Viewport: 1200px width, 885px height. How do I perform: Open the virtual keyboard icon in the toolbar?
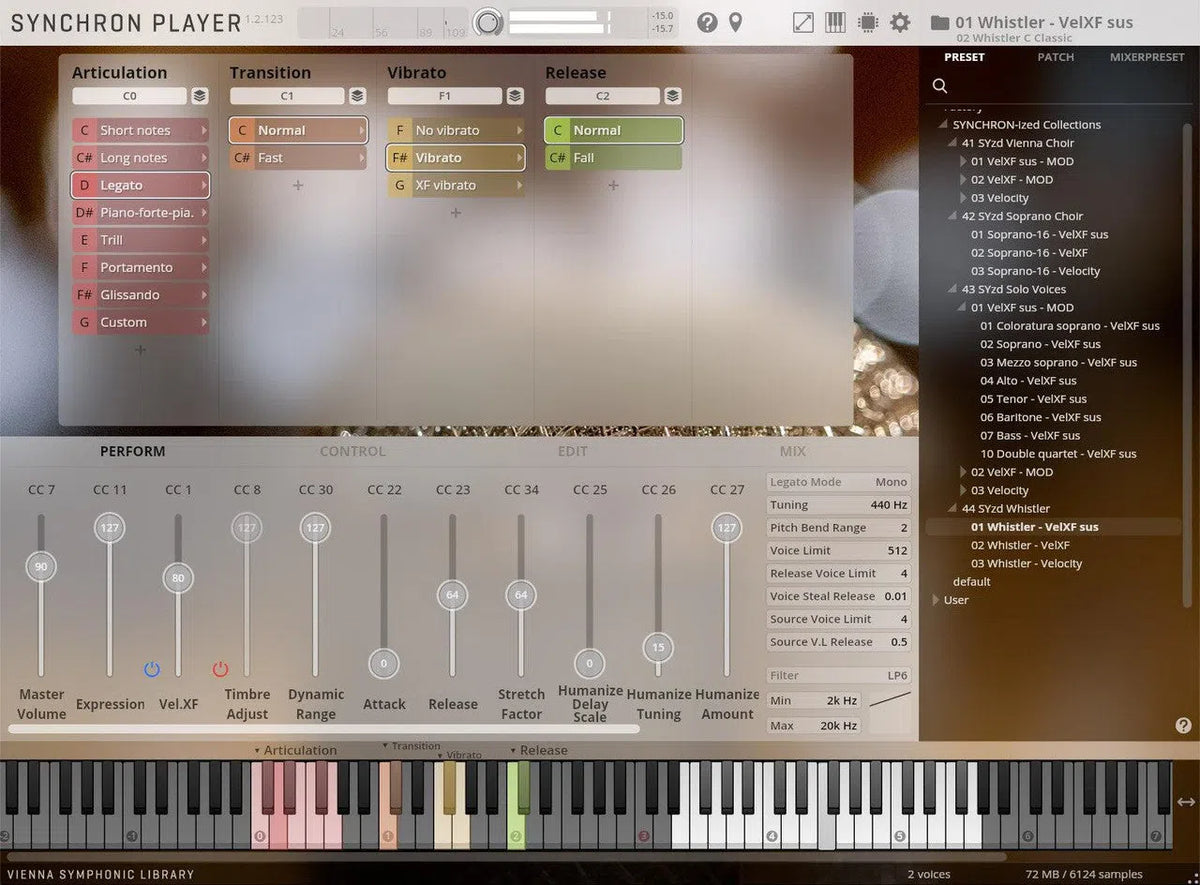pos(836,22)
